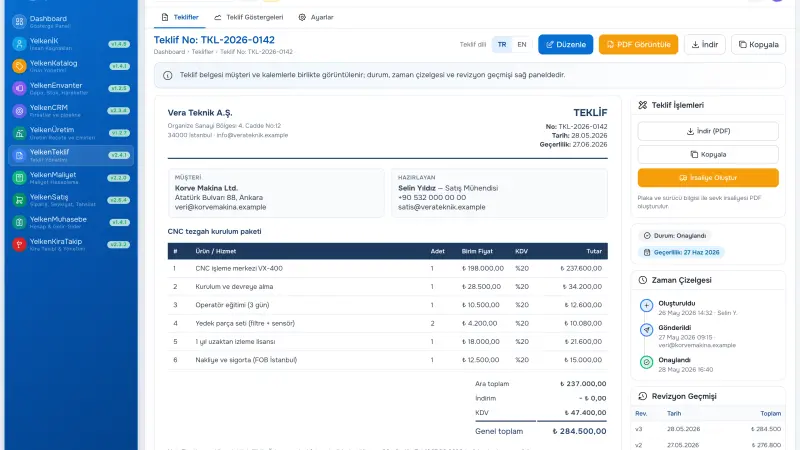Click the İndir button in the header
Image resolution: width=800 pixels, height=450 pixels.
click(x=705, y=44)
